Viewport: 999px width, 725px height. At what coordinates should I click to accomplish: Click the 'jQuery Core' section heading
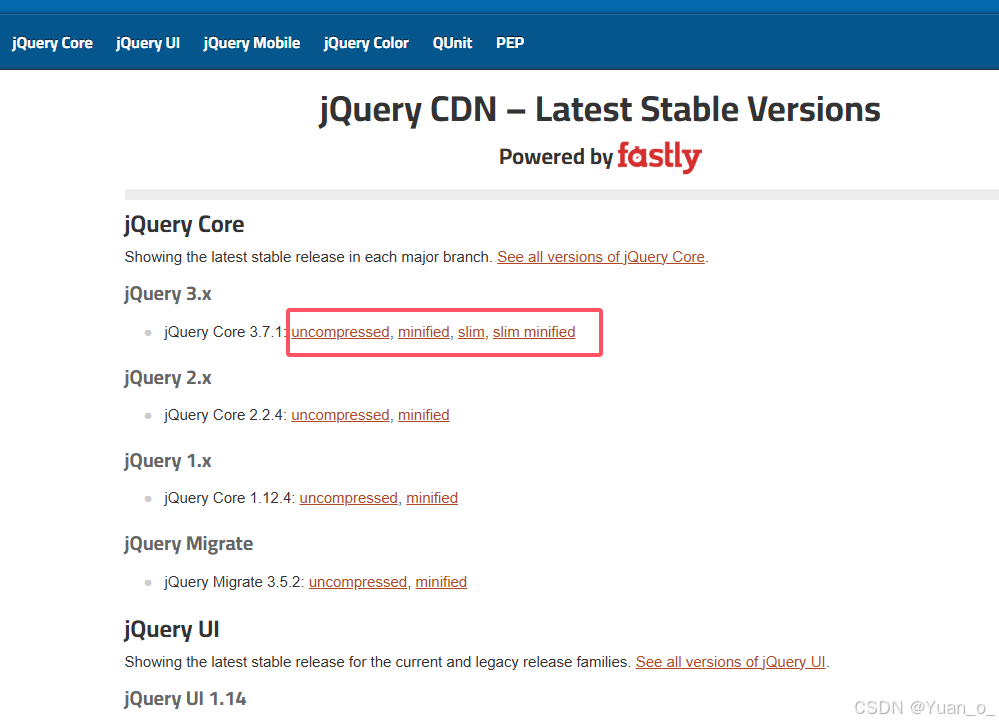(x=184, y=225)
